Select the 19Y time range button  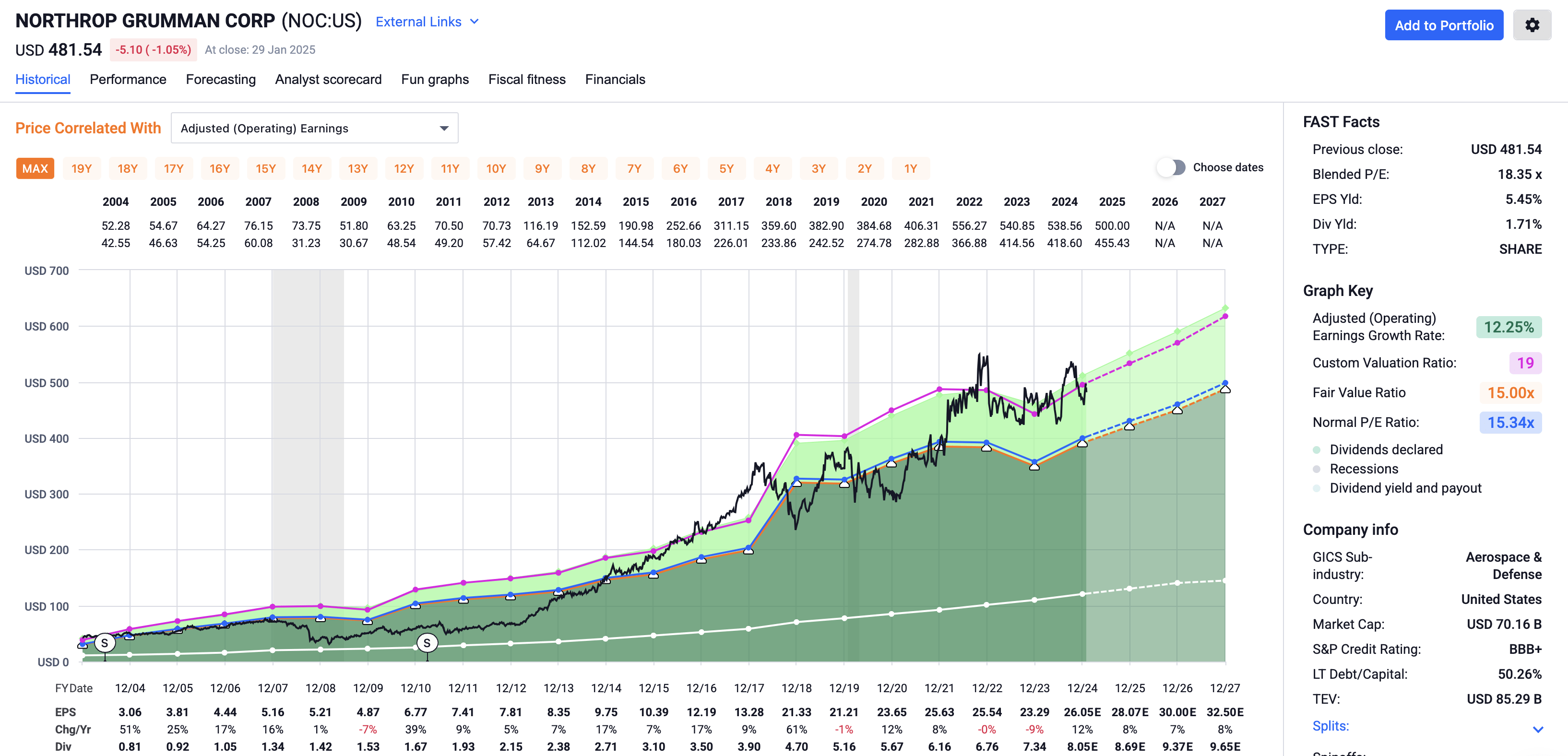(x=82, y=168)
